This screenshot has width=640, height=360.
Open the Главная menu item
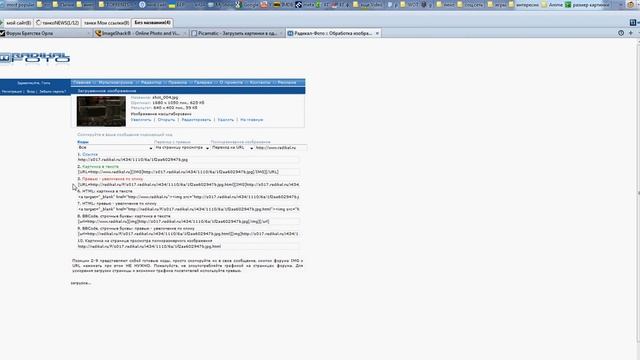[82, 82]
